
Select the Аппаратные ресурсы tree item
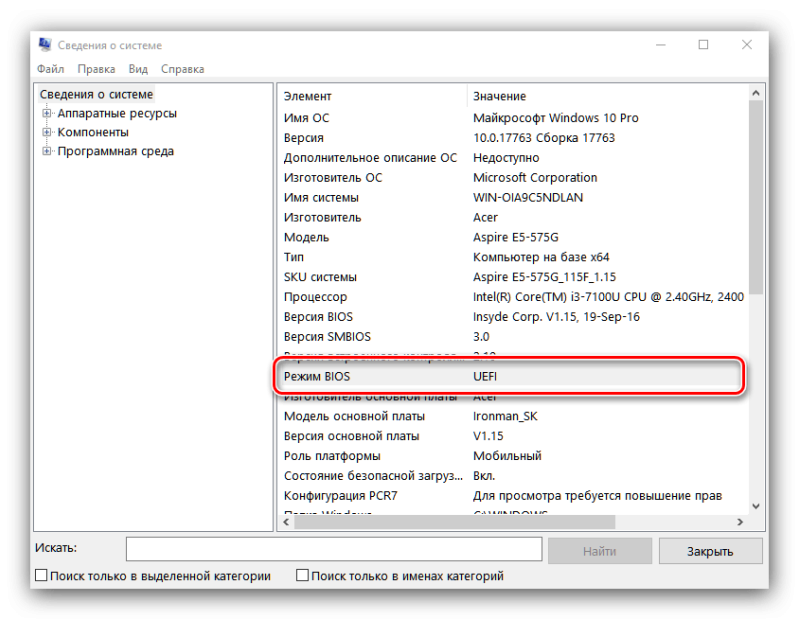[x=117, y=113]
